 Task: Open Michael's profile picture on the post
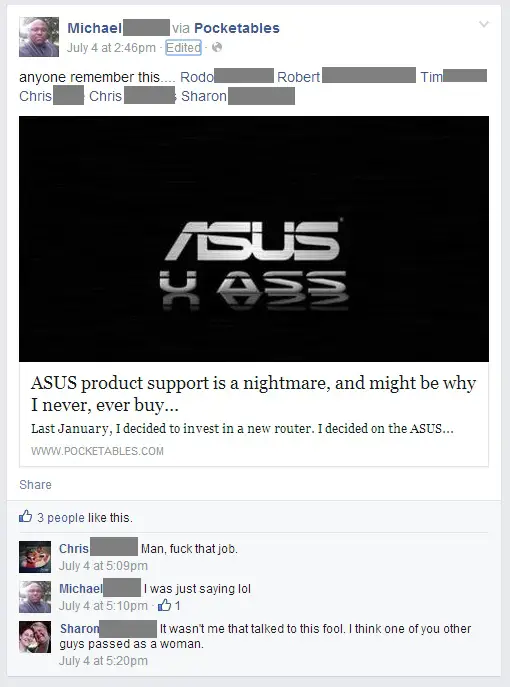coord(39,37)
